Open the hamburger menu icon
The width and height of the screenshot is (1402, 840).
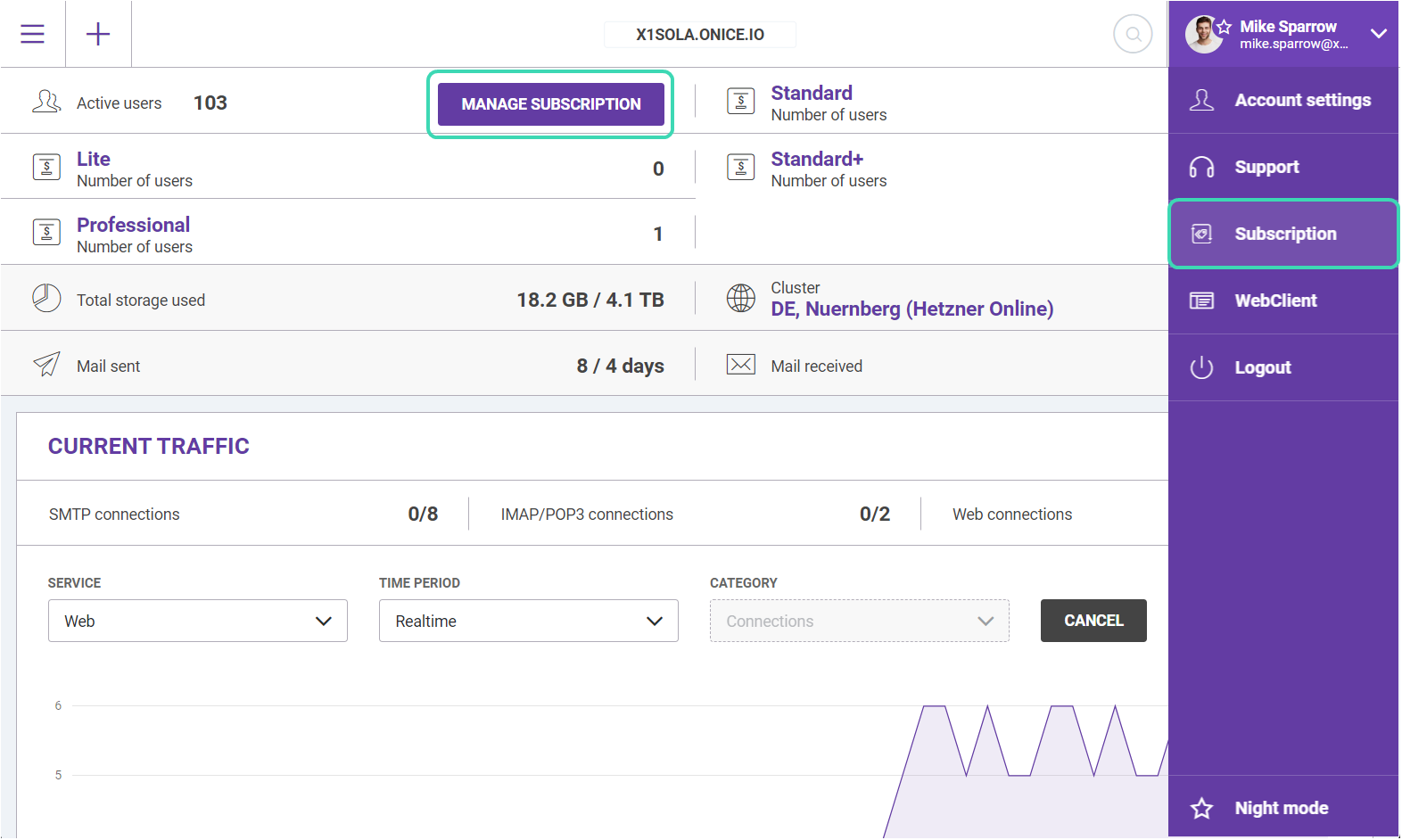pos(33,34)
